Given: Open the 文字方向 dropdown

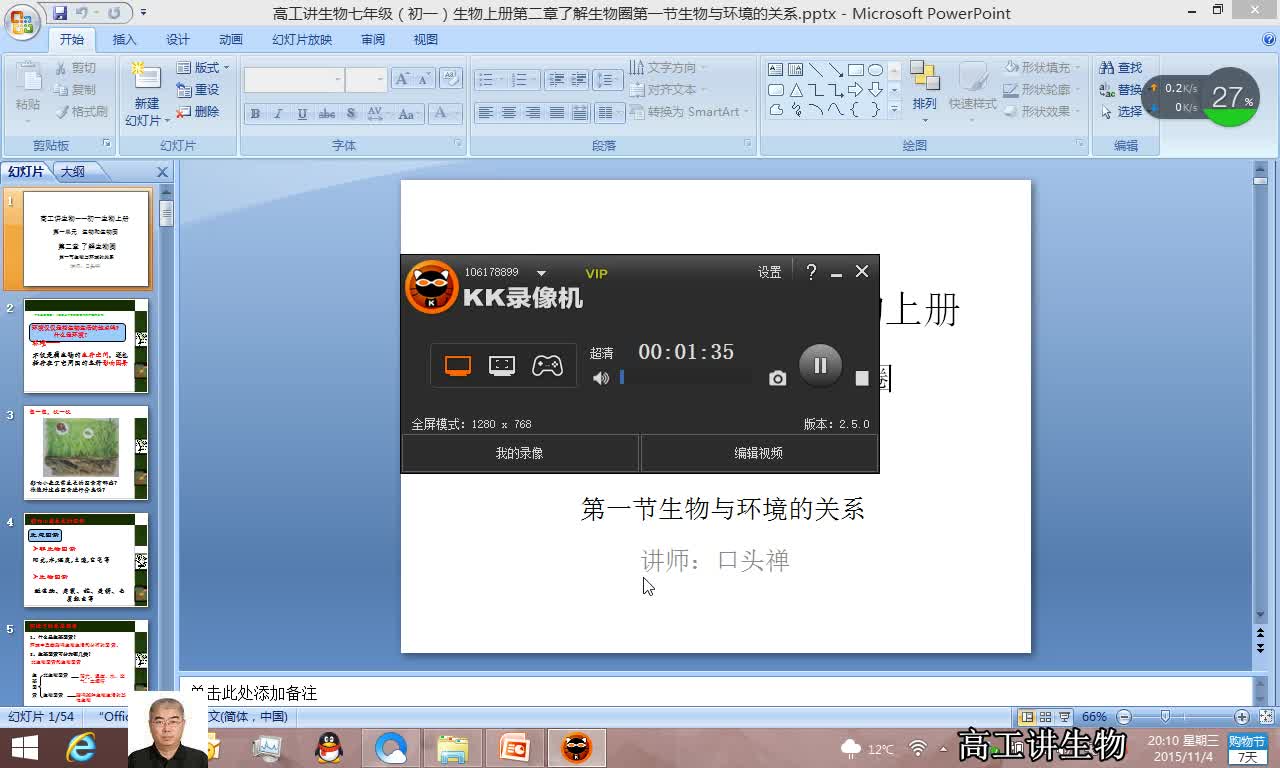Looking at the screenshot, I should pos(668,68).
